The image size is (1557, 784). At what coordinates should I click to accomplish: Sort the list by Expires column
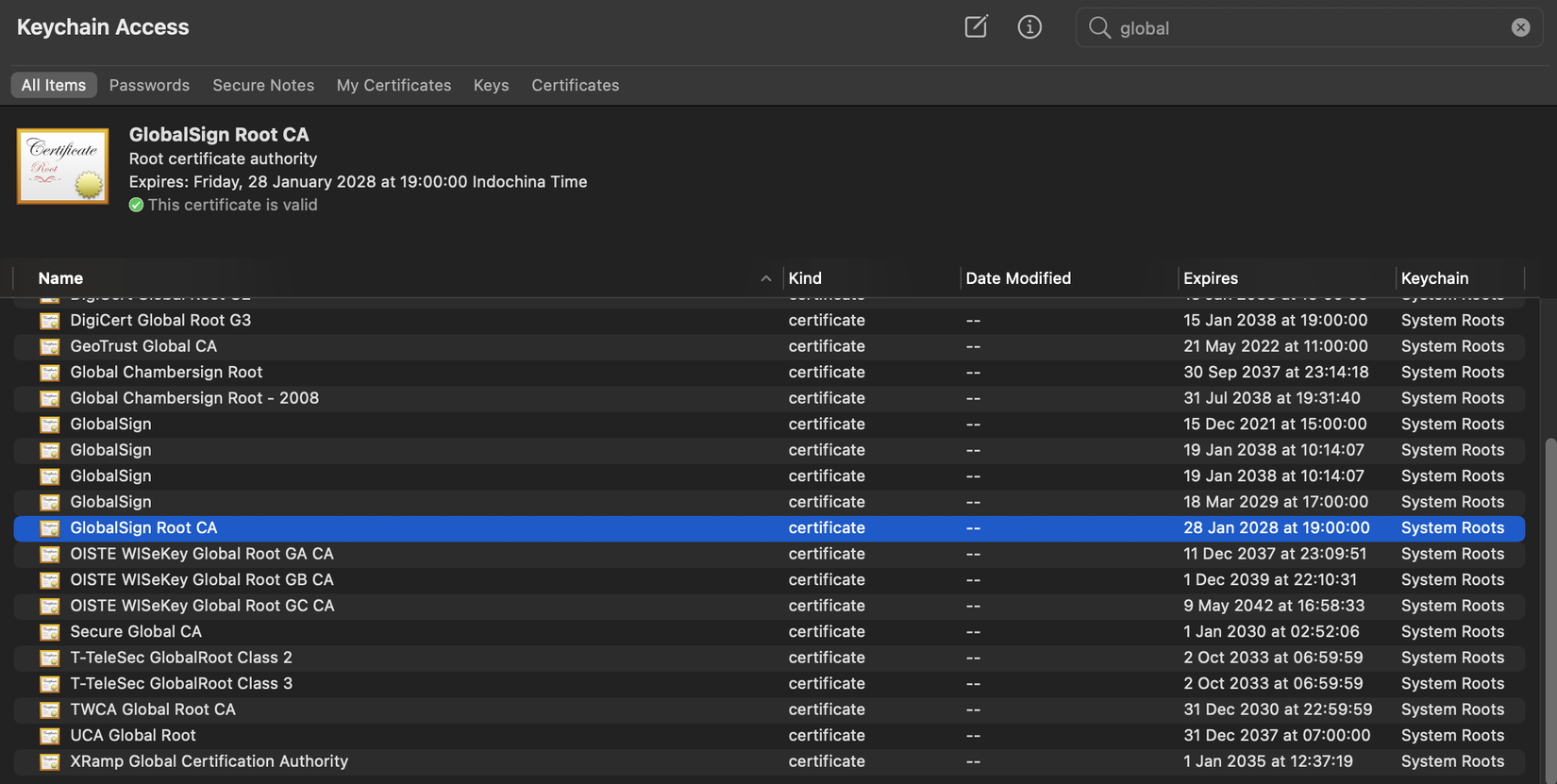(1211, 278)
